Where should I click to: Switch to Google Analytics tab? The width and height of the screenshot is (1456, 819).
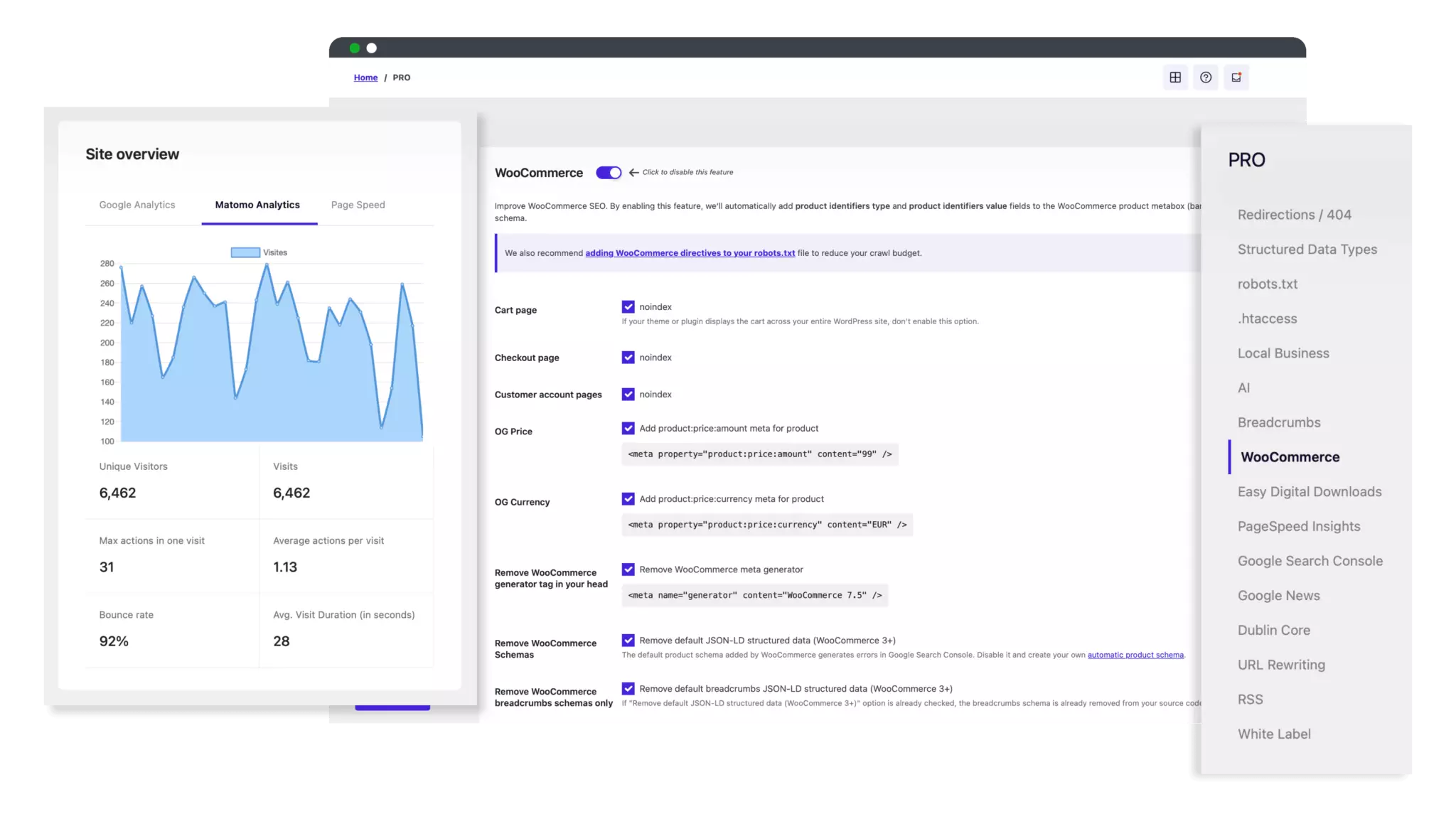coord(137,205)
